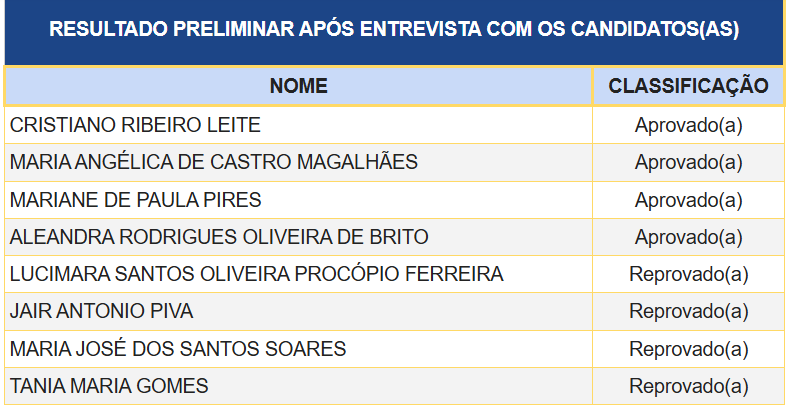Select Tania Maria Gomes' Reprovado(a) status
The height and width of the screenshot is (408, 787).
point(688,386)
